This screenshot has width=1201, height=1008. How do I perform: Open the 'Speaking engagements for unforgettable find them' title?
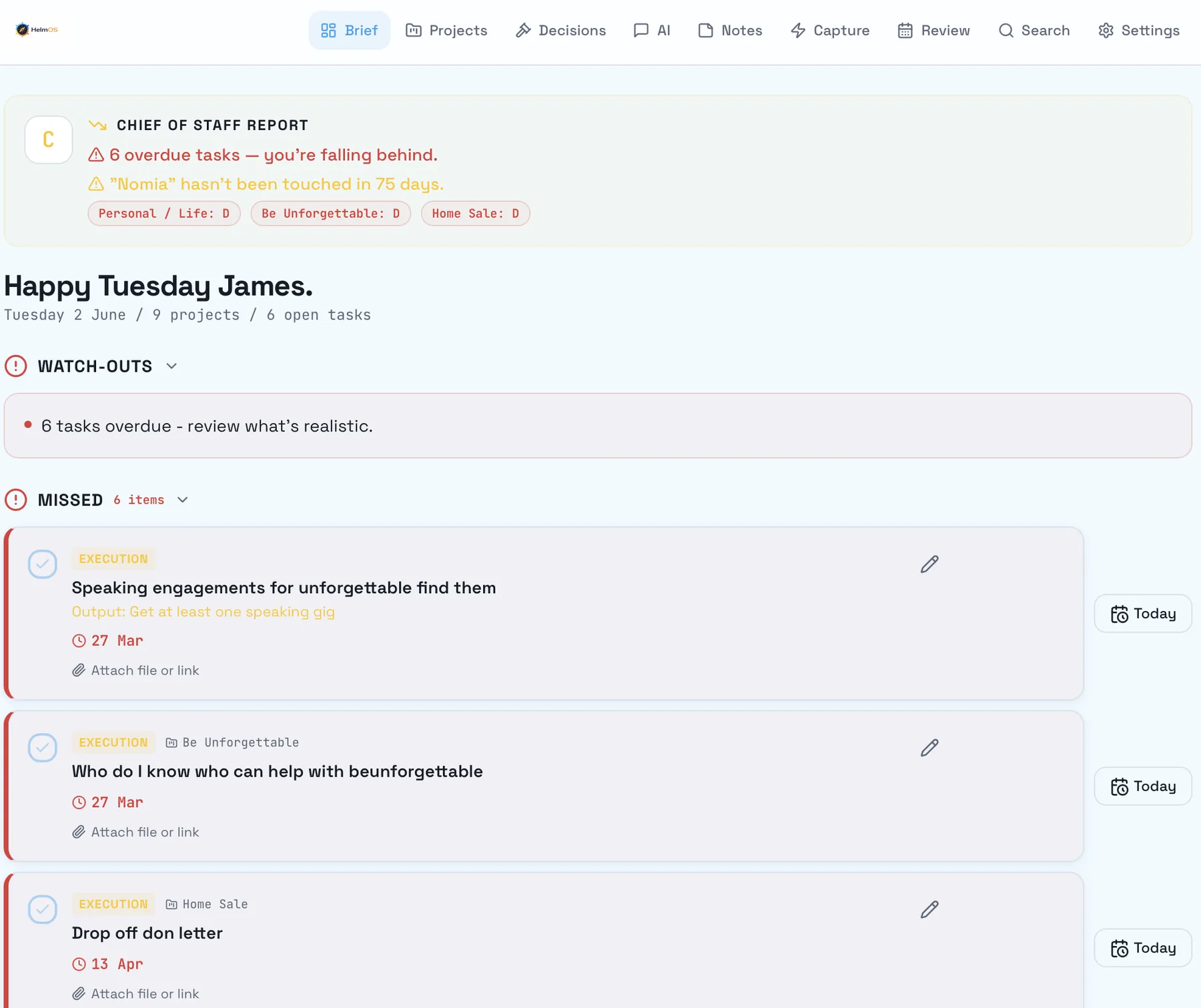284,588
